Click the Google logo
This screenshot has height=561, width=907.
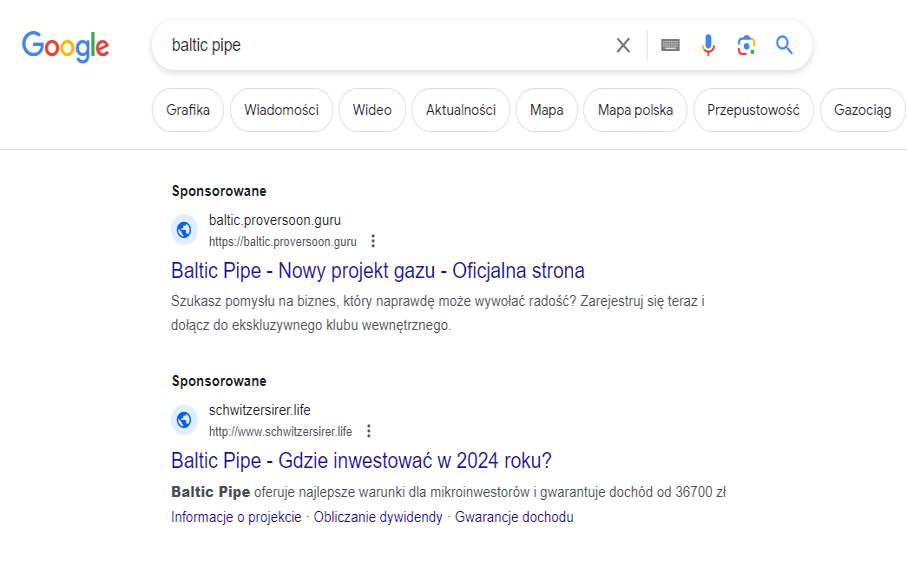(66, 45)
